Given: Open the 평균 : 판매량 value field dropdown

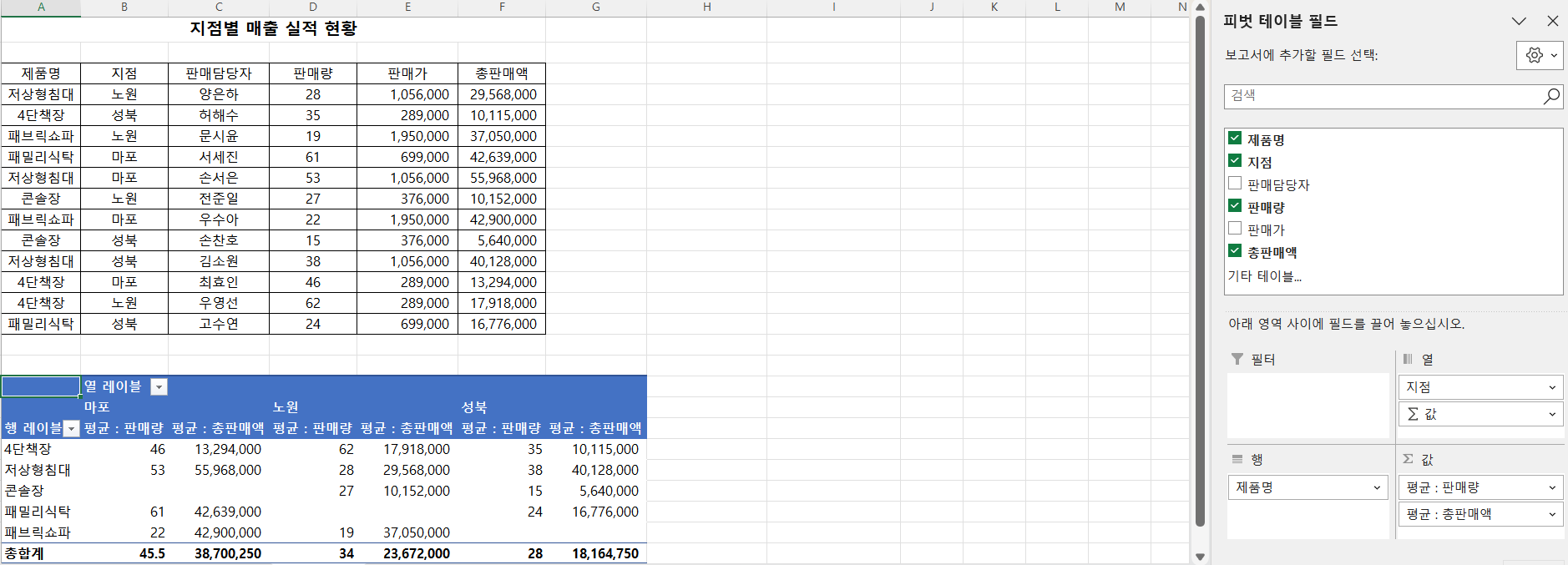Looking at the screenshot, I should pyautogui.click(x=1551, y=487).
